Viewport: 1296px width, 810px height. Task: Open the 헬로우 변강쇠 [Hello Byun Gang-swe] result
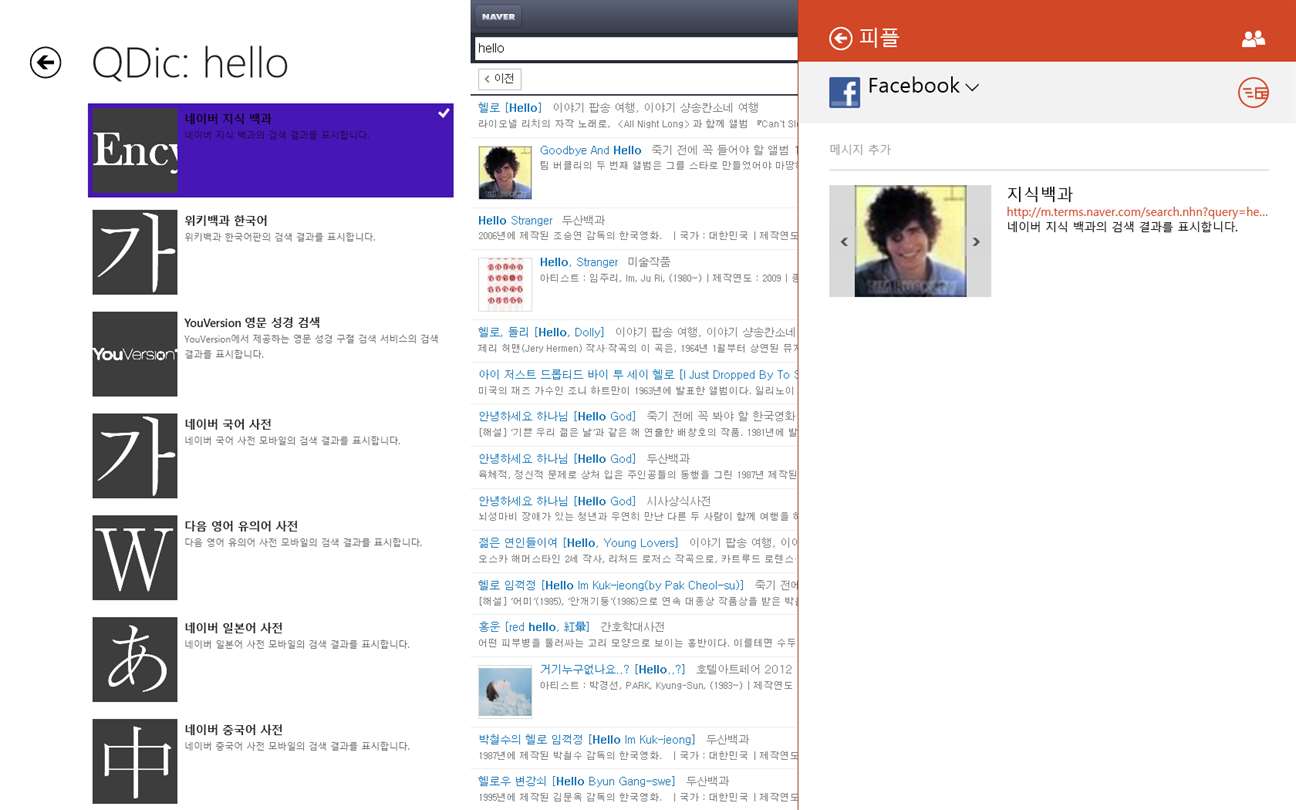click(576, 781)
